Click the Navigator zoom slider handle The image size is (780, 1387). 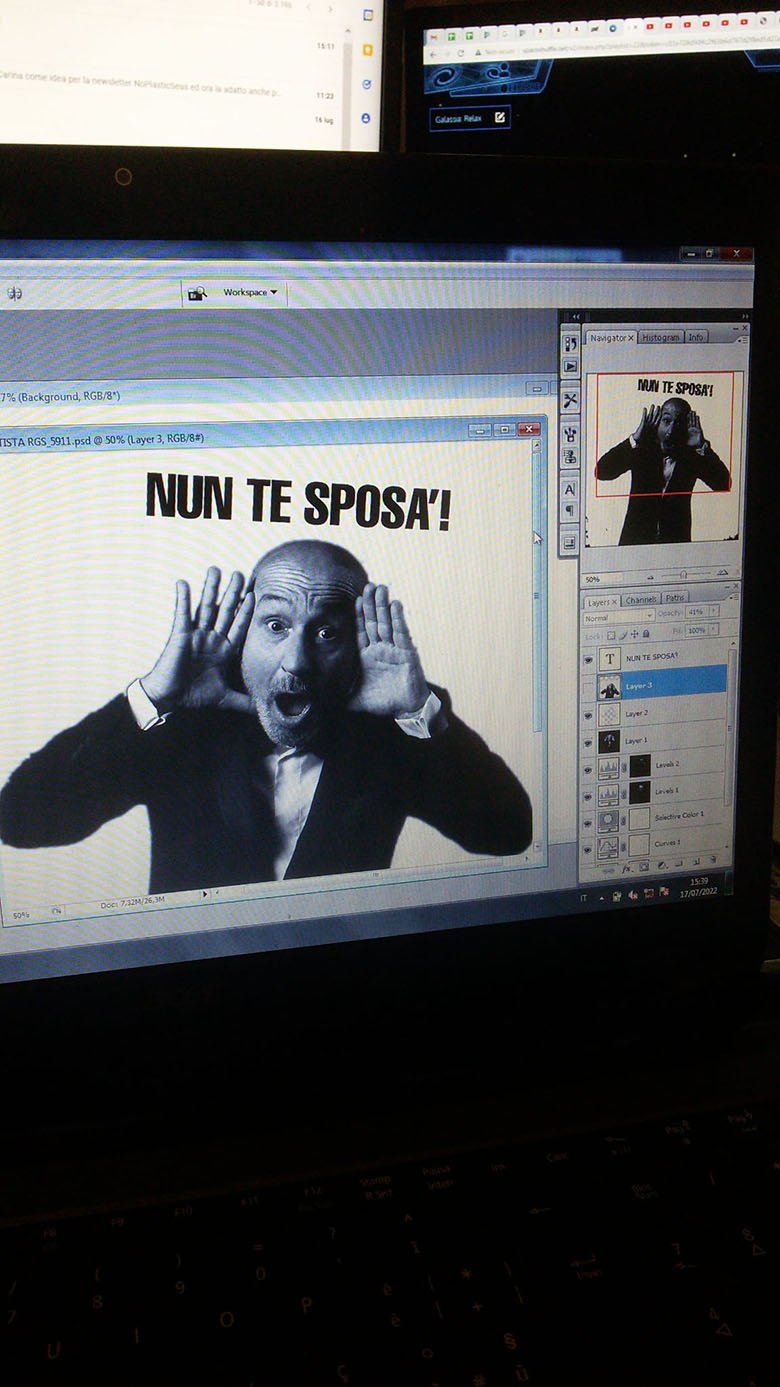click(x=683, y=575)
